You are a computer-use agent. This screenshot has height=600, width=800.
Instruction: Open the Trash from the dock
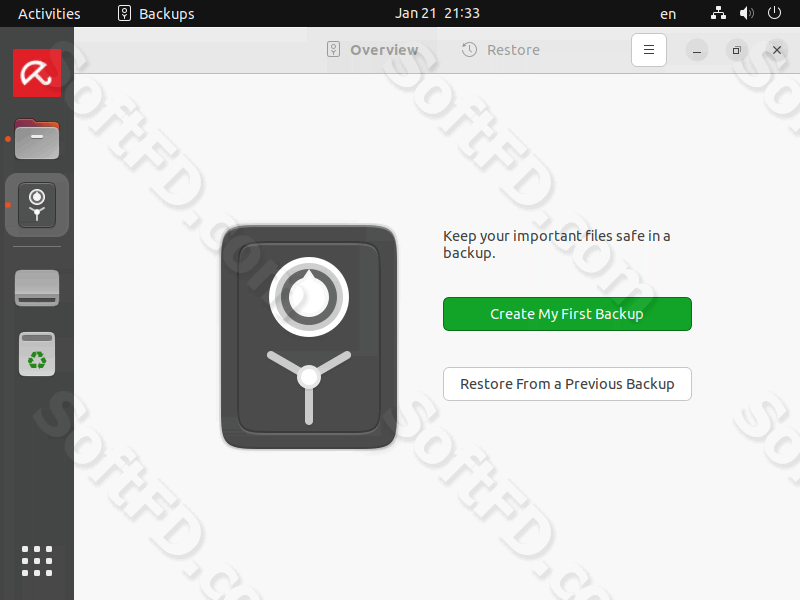pos(37,355)
